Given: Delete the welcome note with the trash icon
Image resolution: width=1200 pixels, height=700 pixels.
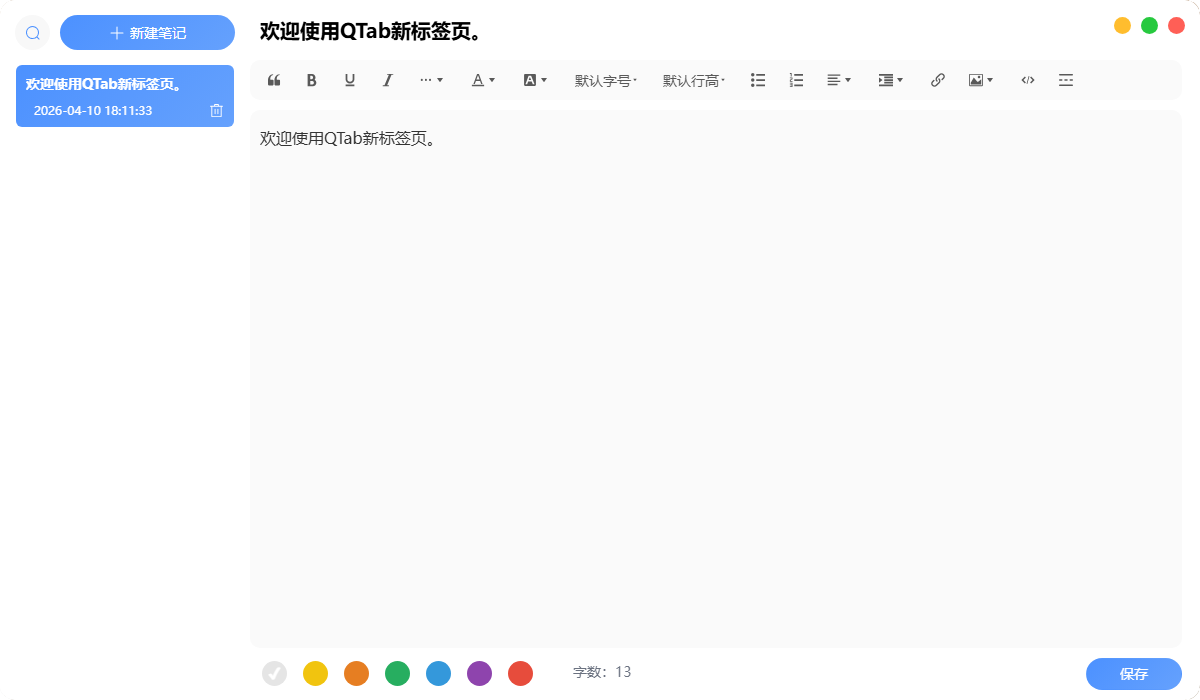Looking at the screenshot, I should coord(216,110).
